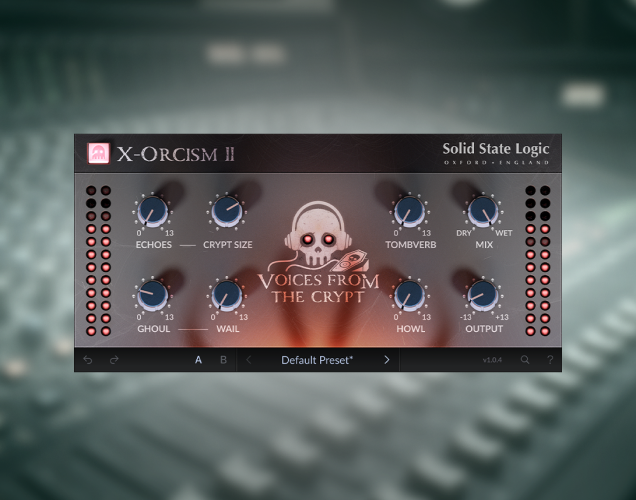Click the CRYPT SIZE knob
636x500 pixels.
(227, 211)
